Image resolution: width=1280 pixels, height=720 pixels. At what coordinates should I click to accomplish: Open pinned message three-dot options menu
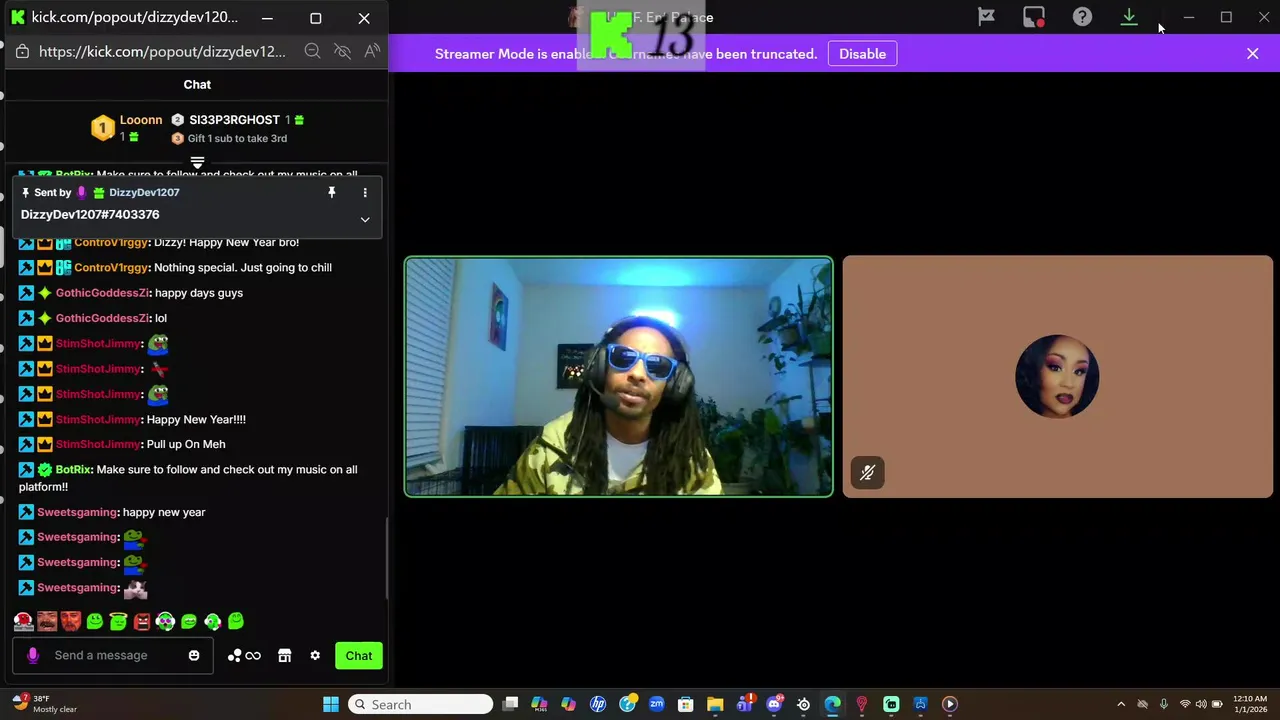(365, 192)
